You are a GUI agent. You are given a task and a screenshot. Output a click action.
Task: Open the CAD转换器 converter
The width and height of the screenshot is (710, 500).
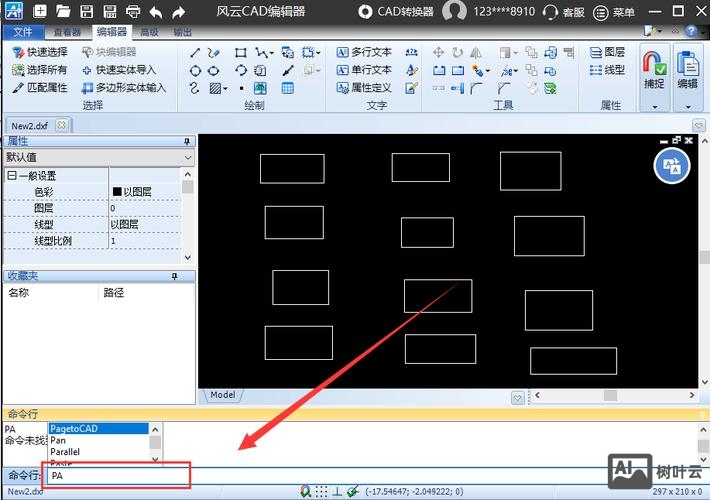click(x=395, y=12)
